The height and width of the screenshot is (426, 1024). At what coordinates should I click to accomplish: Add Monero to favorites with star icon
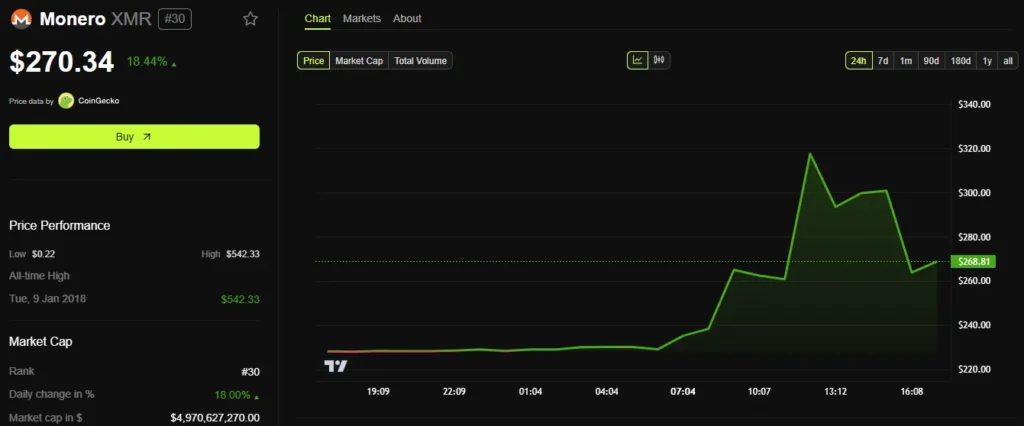pos(250,19)
